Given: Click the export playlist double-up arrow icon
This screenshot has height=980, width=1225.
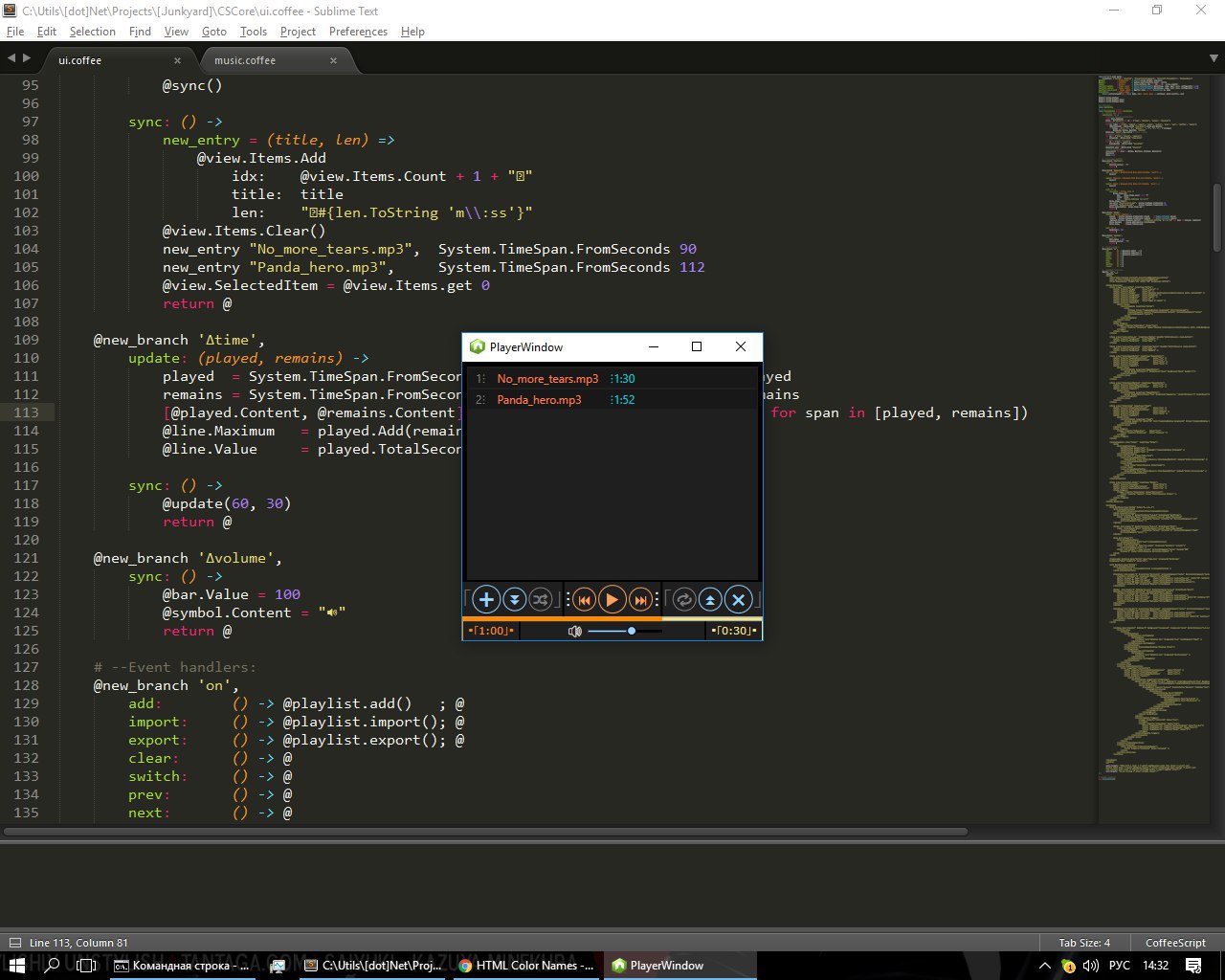Looking at the screenshot, I should point(710,600).
